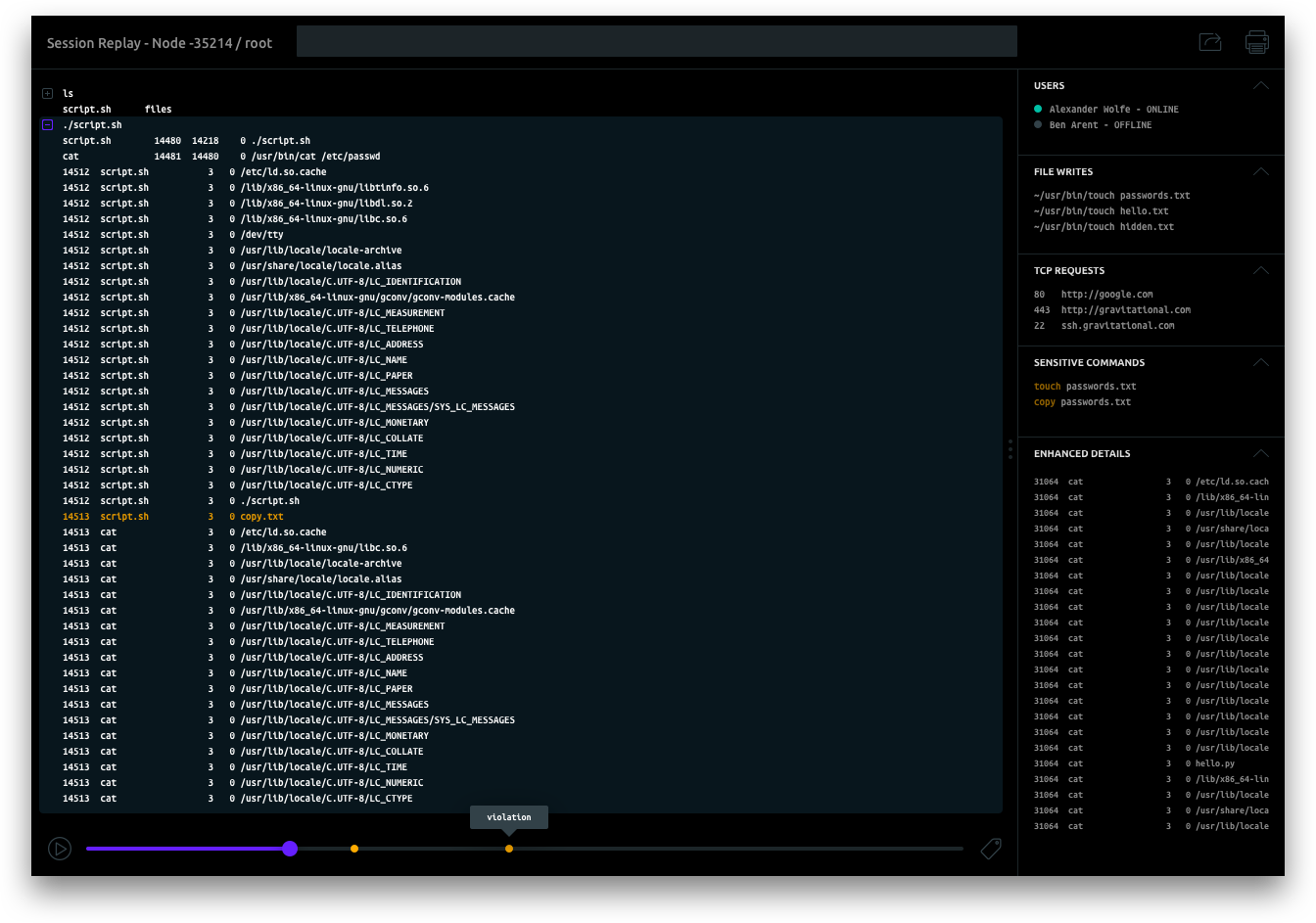Click the printer icon in header
1316x923 pixels.
(1256, 42)
